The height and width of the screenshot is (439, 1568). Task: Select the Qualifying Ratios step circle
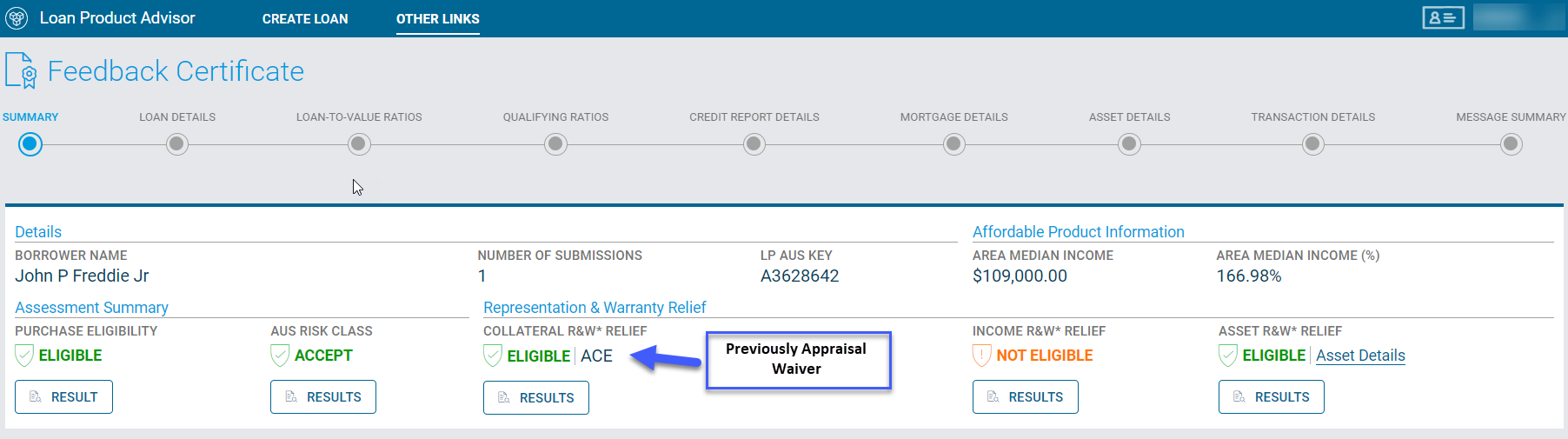pyautogui.click(x=555, y=144)
